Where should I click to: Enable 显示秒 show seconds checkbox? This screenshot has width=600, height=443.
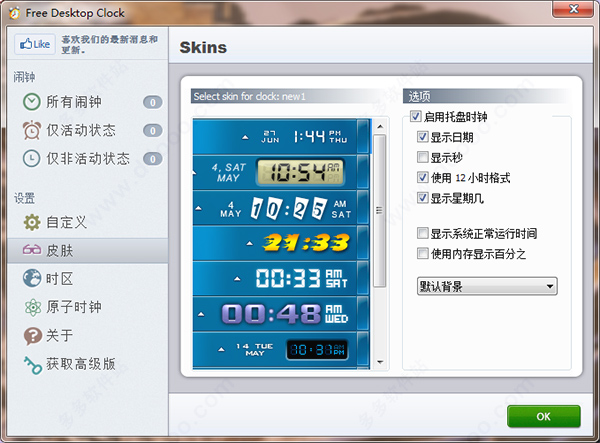pyautogui.click(x=422, y=157)
